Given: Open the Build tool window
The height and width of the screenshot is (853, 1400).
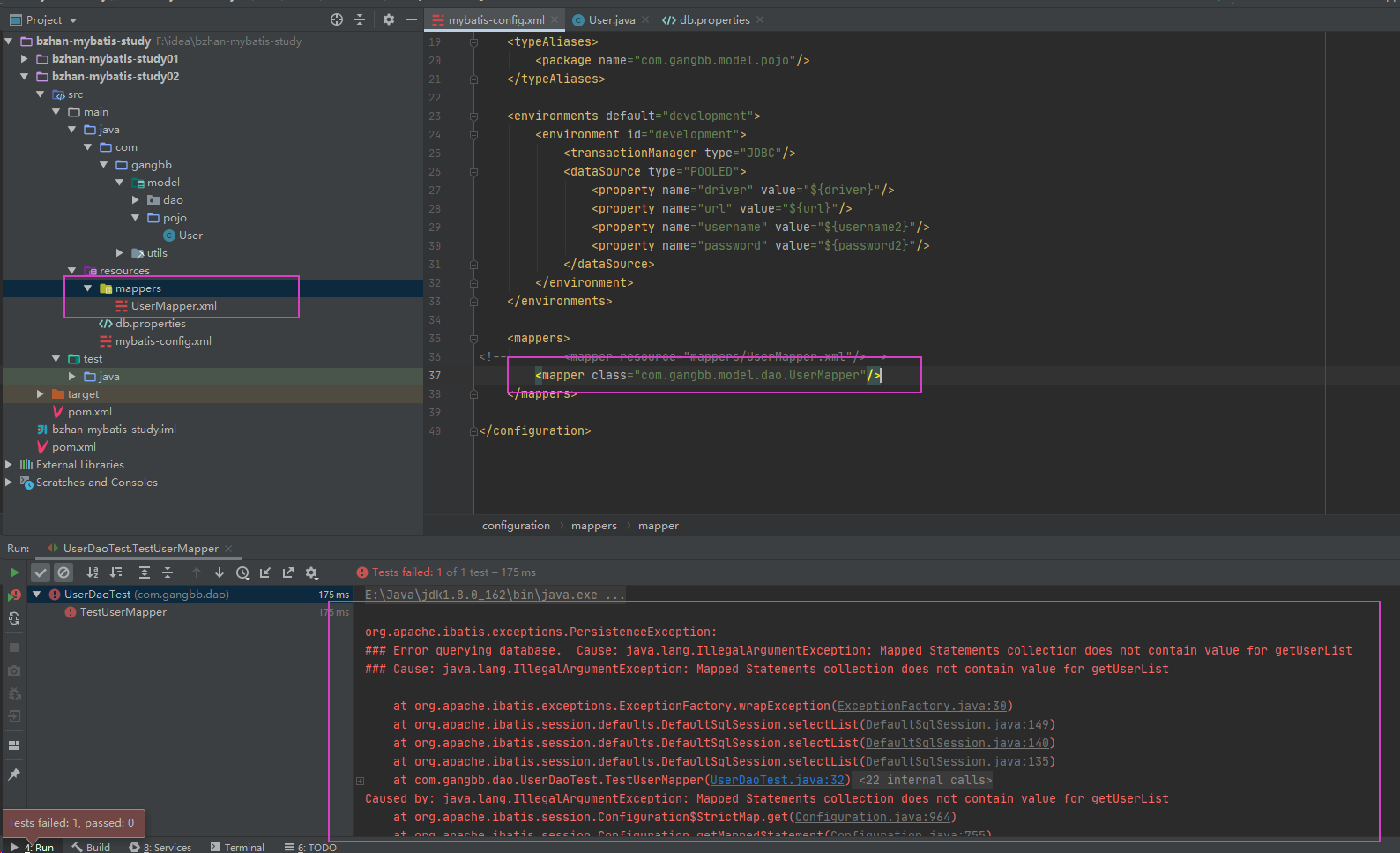Looking at the screenshot, I should pyautogui.click(x=92, y=847).
